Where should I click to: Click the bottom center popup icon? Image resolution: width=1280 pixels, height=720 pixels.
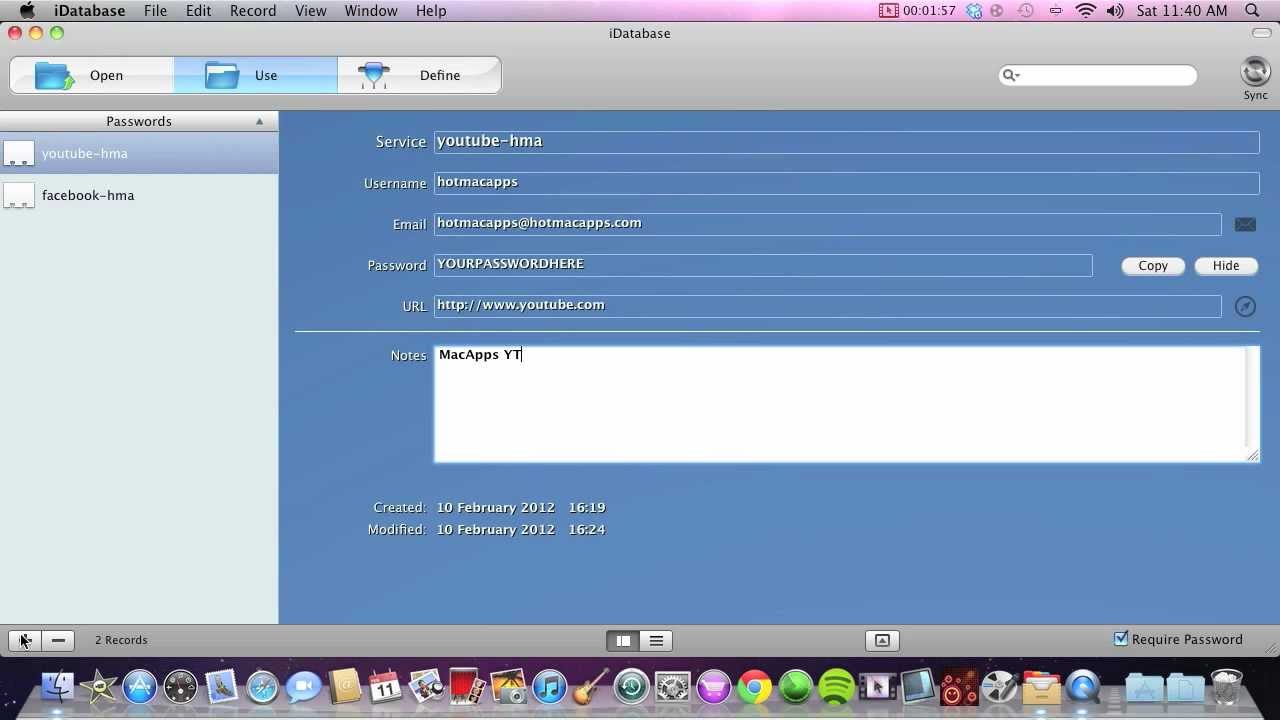point(882,640)
